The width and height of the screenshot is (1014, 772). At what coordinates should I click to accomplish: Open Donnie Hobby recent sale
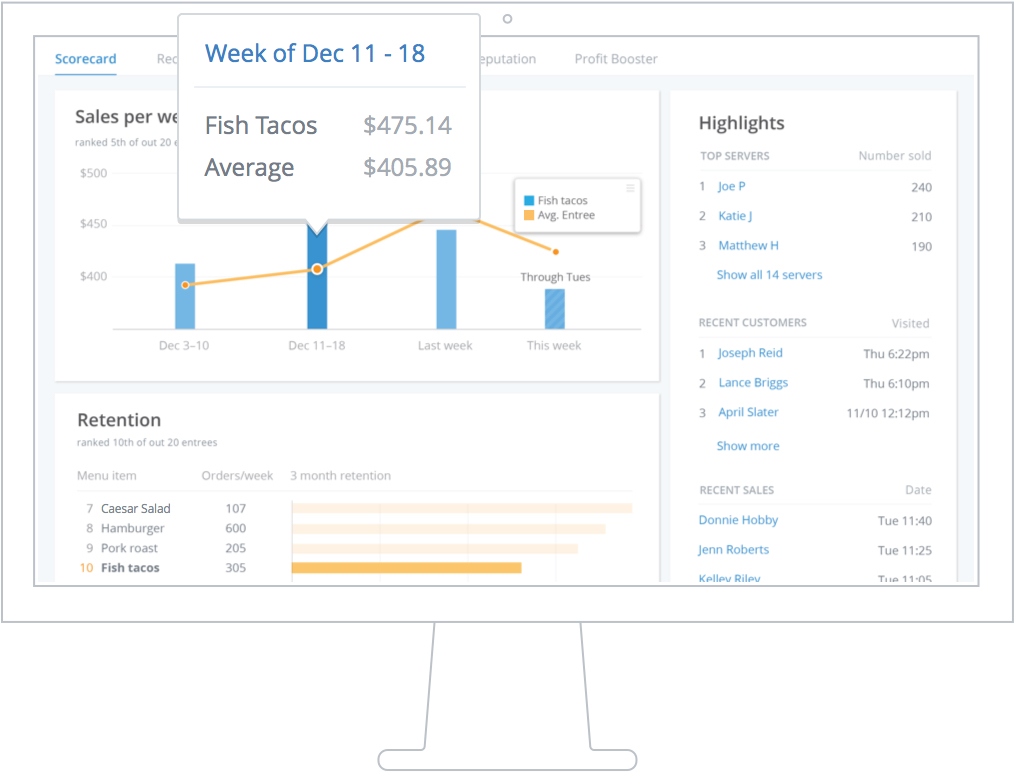click(x=738, y=520)
